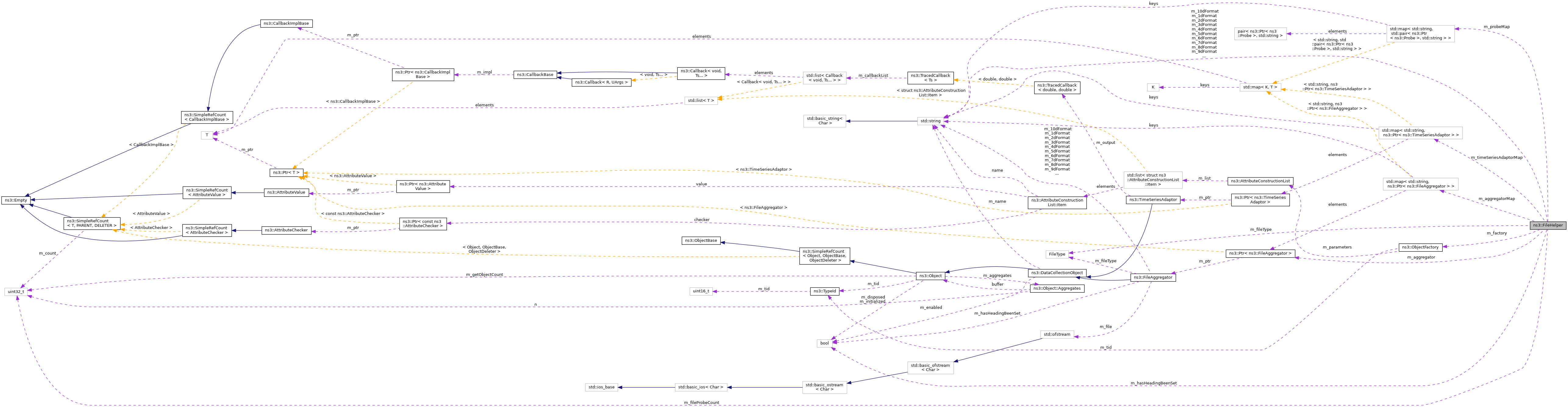This screenshot has width=1568, height=407.
Task: Open the ns3::Object class node
Action: click(930, 276)
